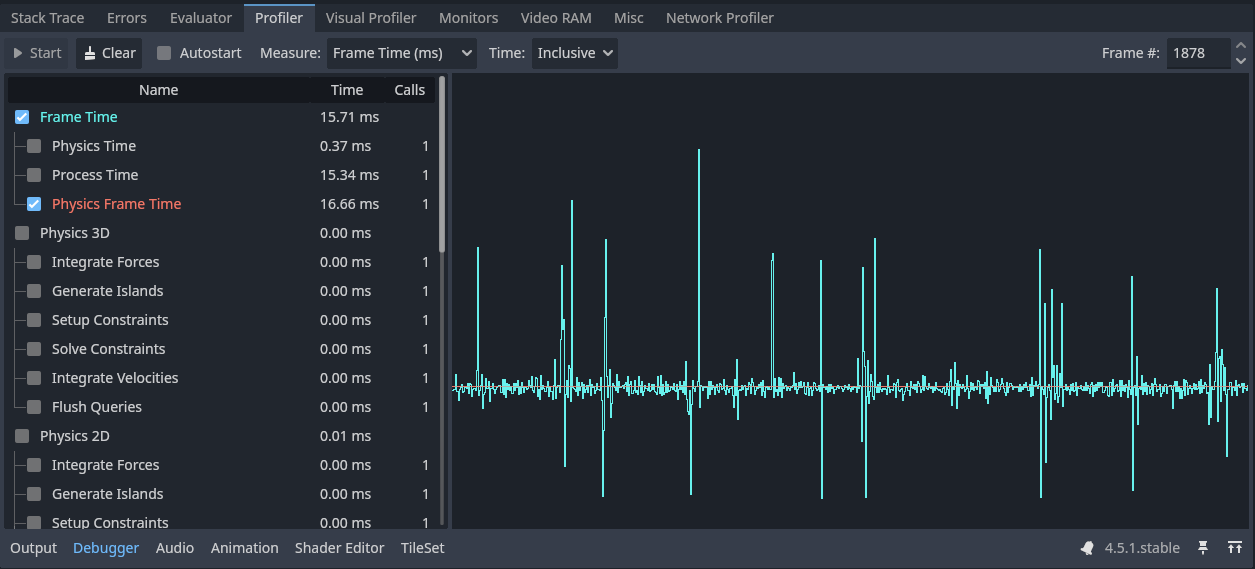The width and height of the screenshot is (1255, 569).
Task: Enable Physics 3D category checkbox
Action: 22,233
